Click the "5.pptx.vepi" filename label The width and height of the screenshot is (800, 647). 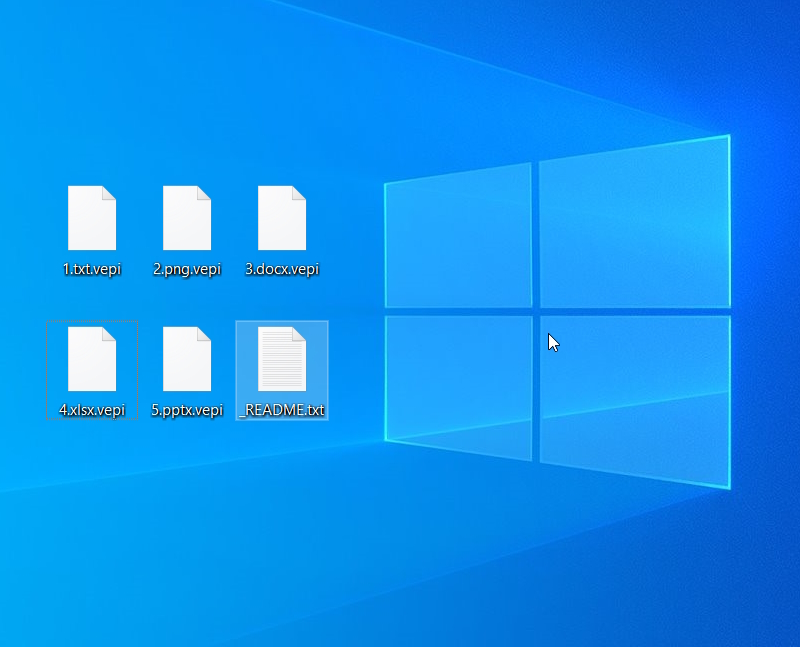[x=187, y=410]
